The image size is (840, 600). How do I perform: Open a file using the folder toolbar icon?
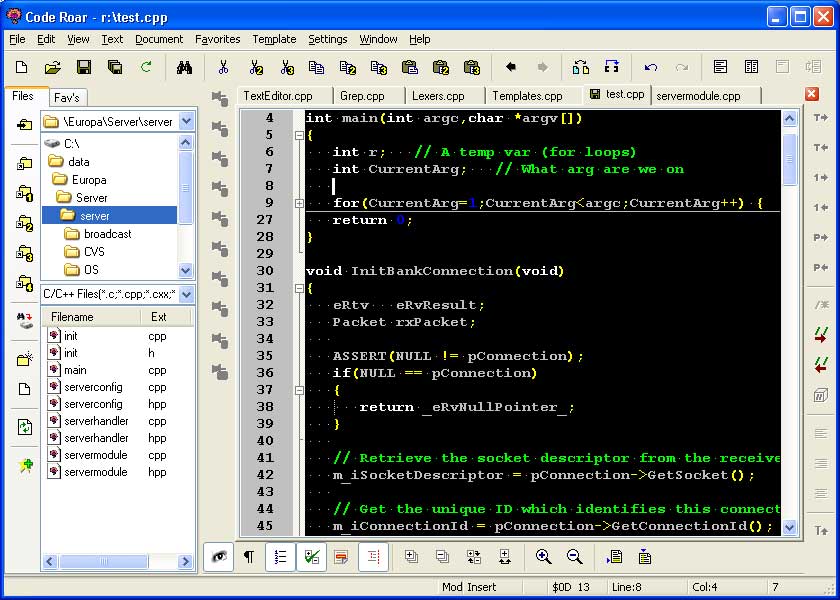(52, 67)
